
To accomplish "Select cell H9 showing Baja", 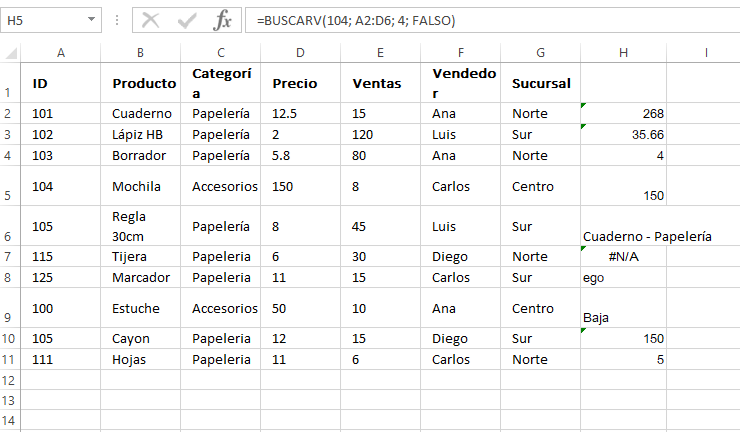I will click(x=623, y=308).
